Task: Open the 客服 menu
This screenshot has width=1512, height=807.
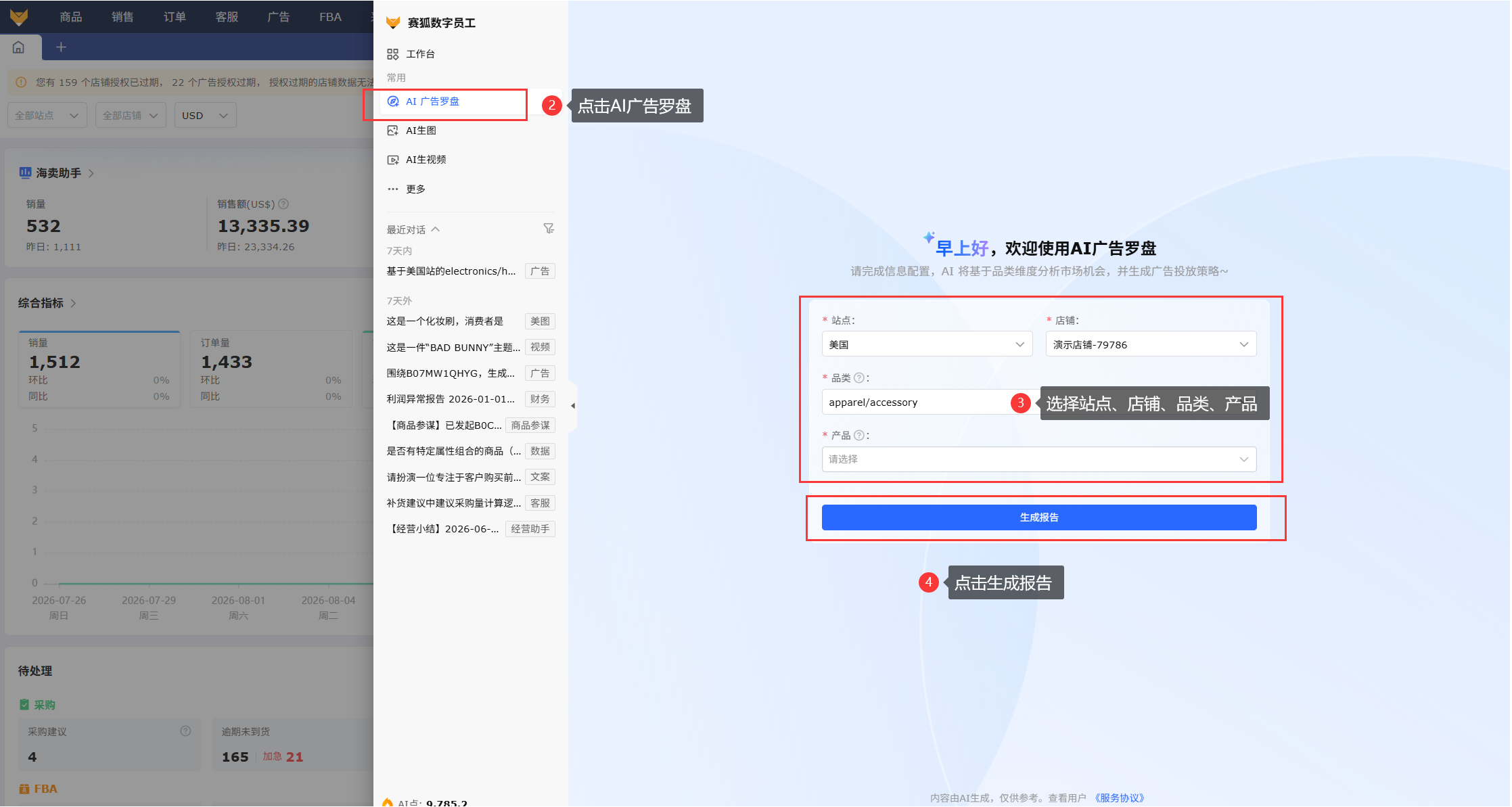Action: click(227, 17)
